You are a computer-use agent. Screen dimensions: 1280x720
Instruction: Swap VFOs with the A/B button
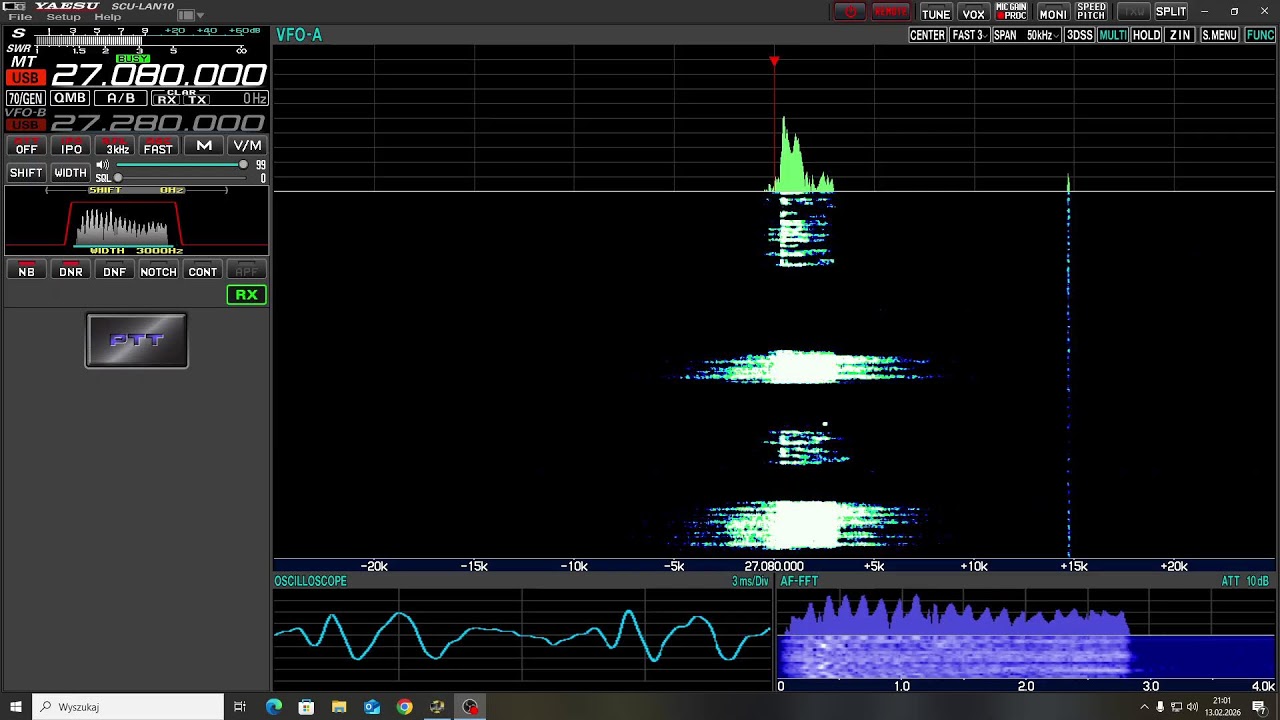[x=121, y=98]
